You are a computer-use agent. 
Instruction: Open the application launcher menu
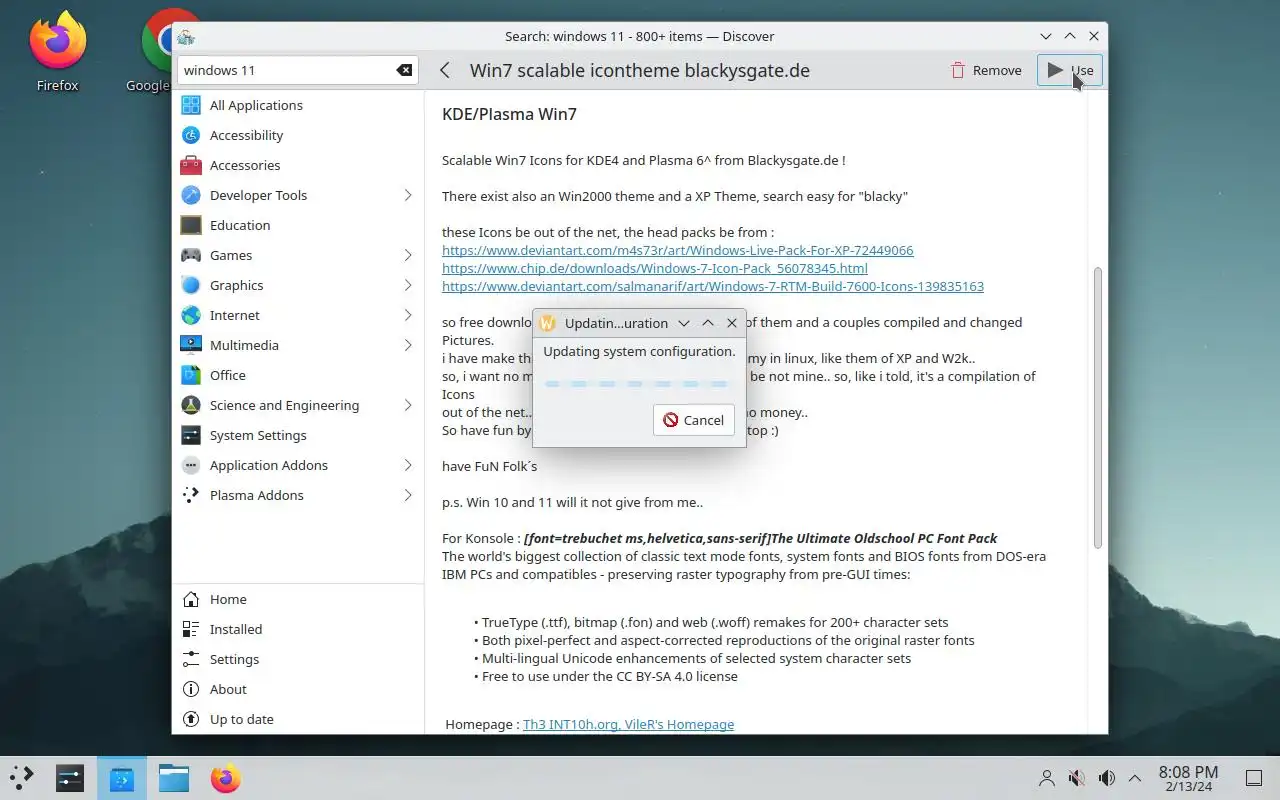pos(22,778)
